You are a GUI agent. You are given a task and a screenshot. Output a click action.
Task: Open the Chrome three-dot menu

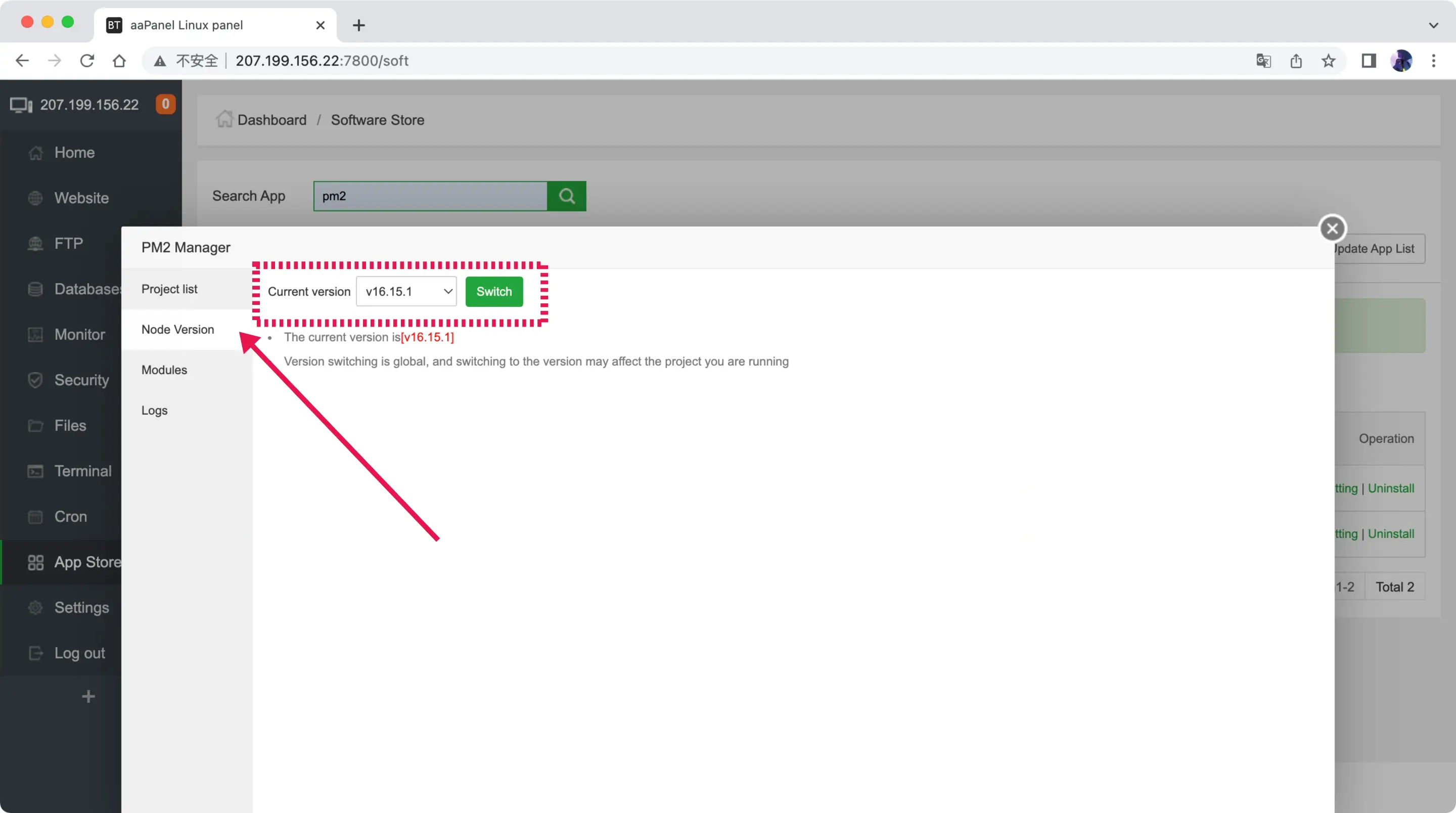(x=1433, y=61)
